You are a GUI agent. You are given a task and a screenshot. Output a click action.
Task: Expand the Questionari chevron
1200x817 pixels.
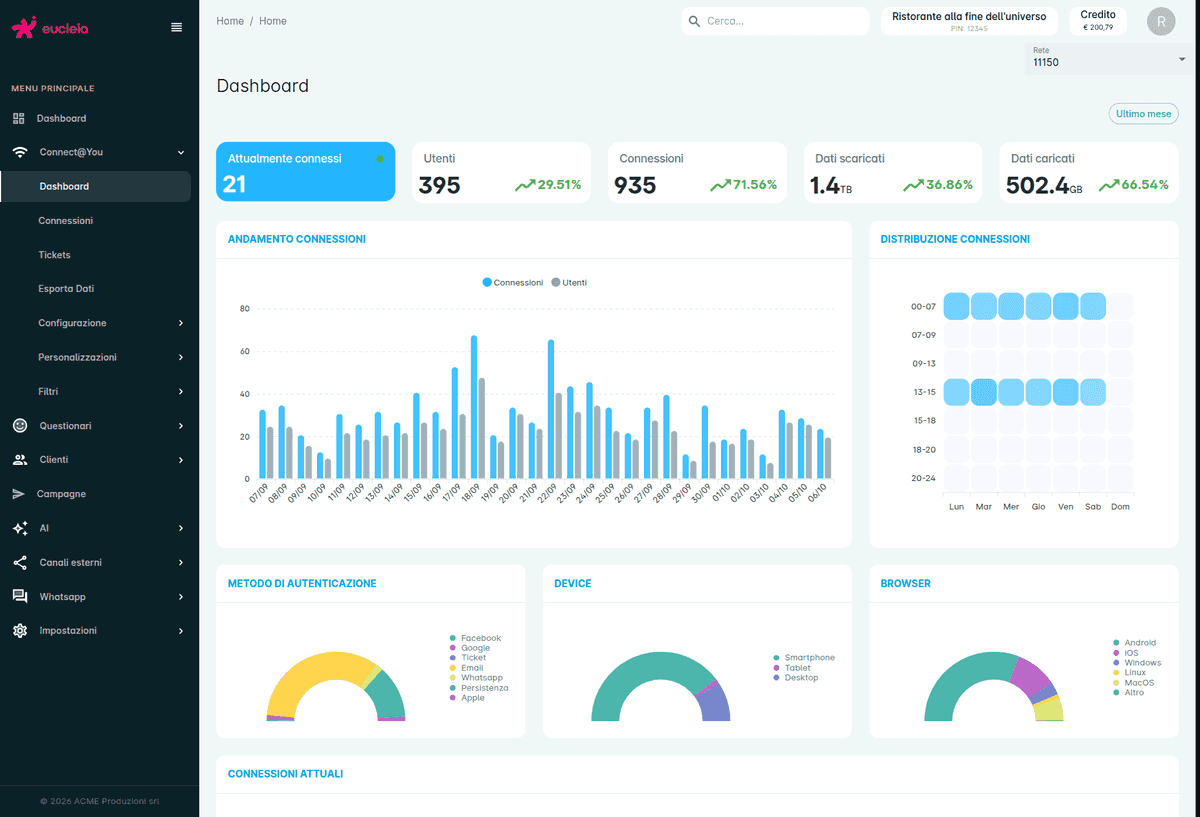[x=181, y=426]
